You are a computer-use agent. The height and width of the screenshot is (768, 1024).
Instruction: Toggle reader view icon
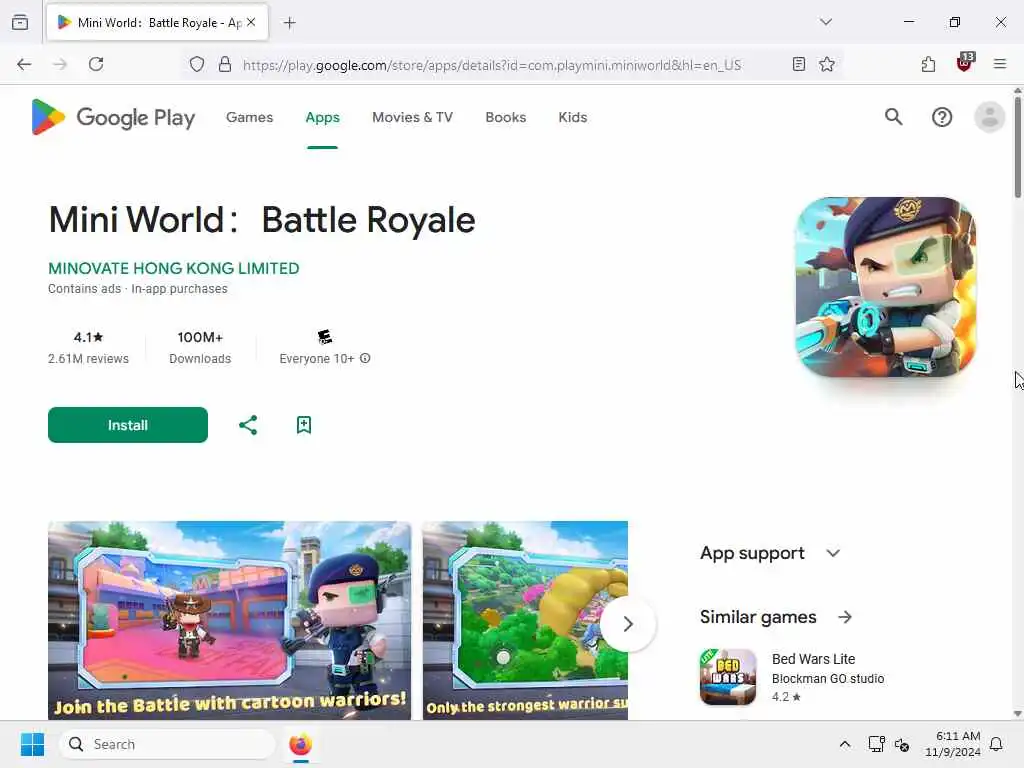798,64
